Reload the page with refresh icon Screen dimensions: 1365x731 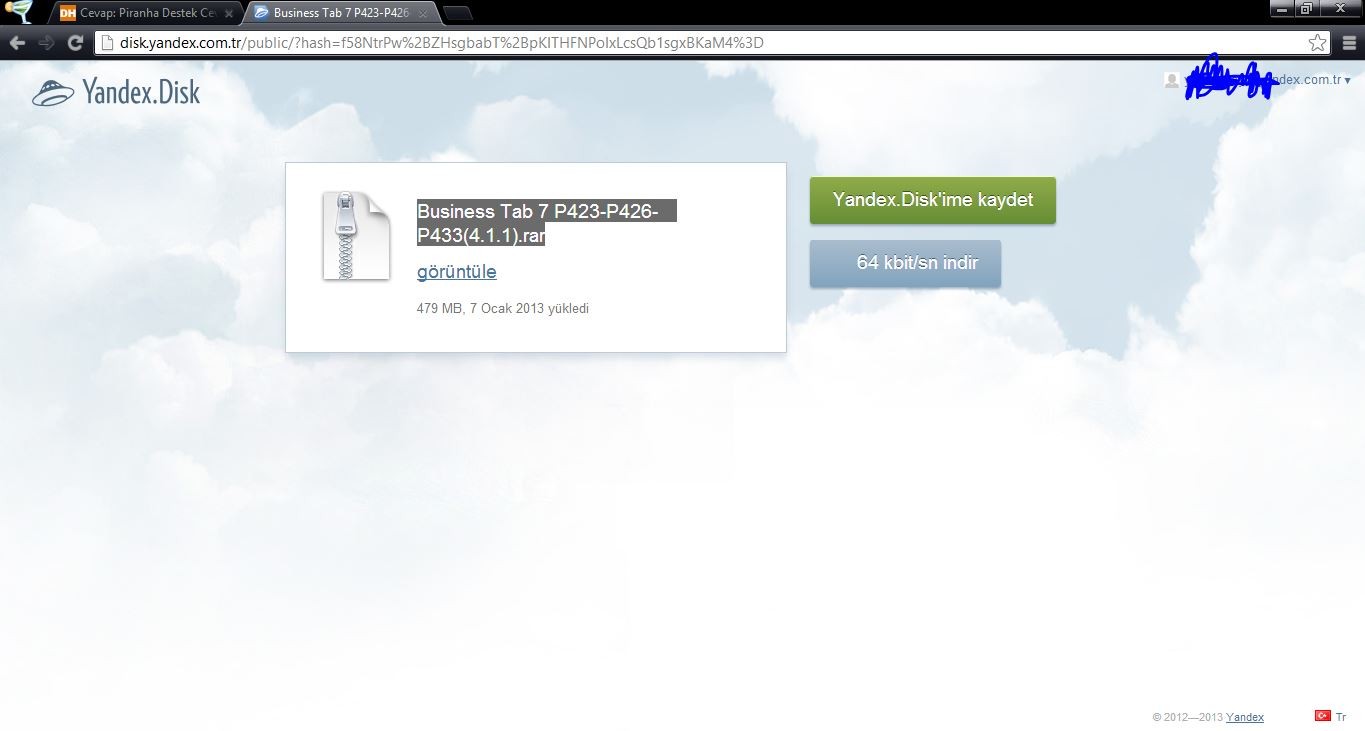click(x=75, y=43)
